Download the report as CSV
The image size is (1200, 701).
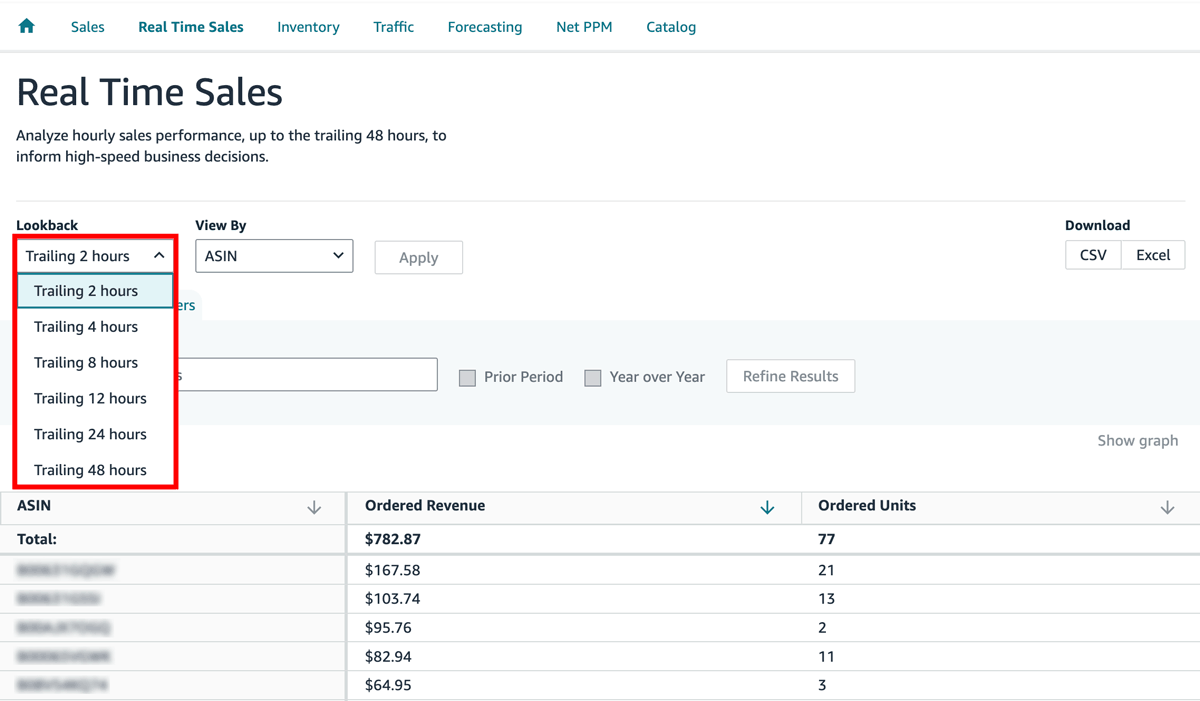point(1093,255)
